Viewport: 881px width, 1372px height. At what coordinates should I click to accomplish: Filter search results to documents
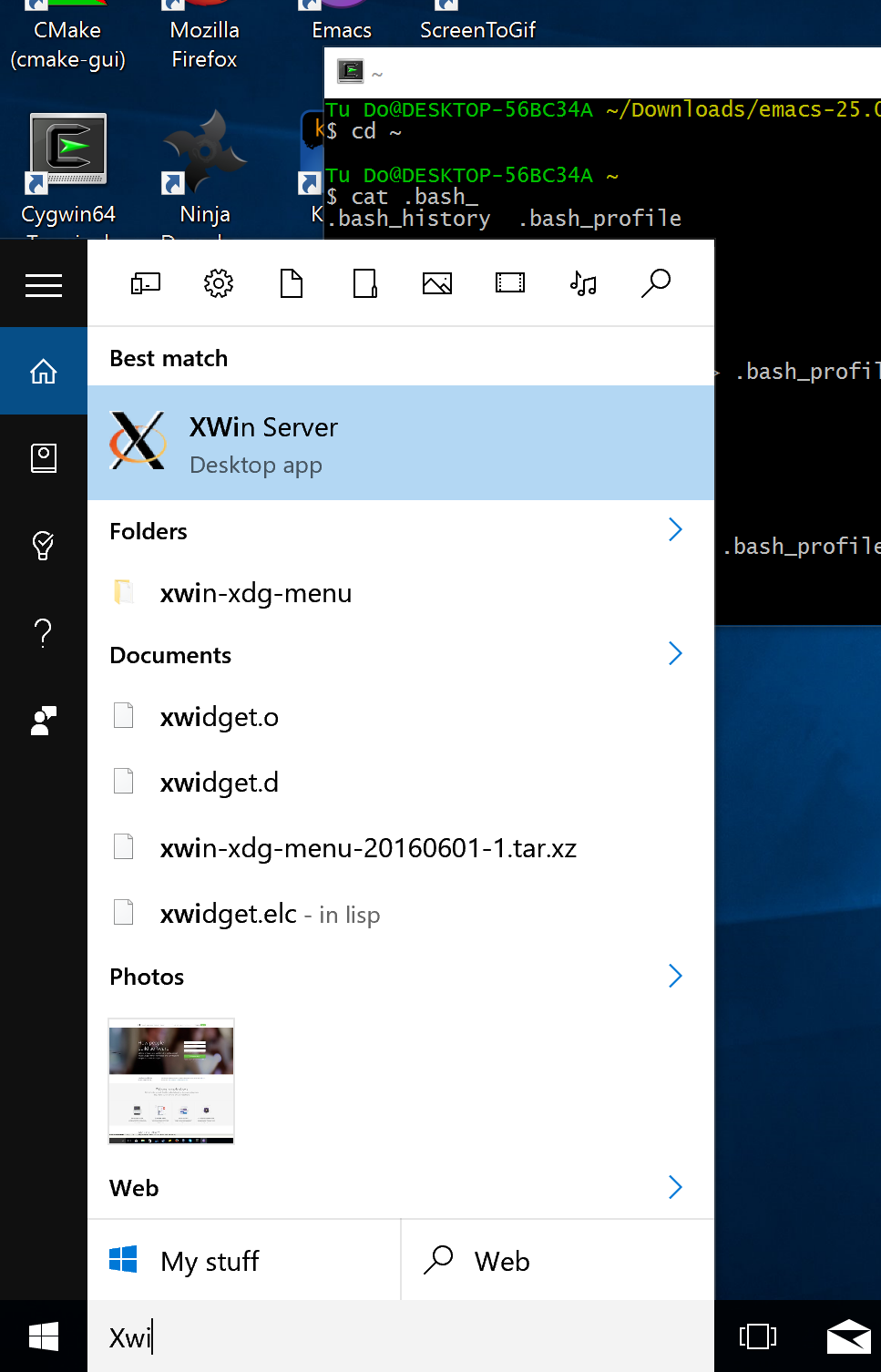[x=291, y=283]
